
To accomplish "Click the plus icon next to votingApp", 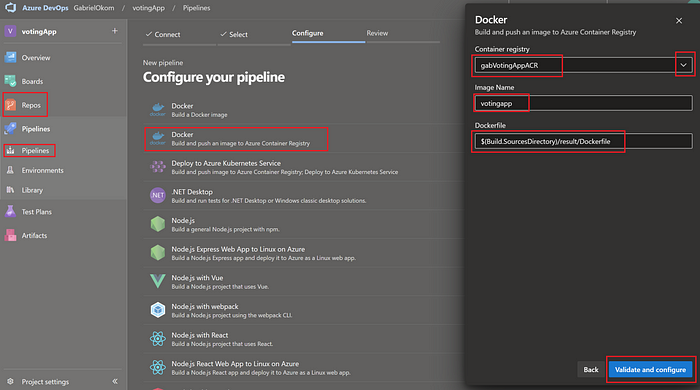I will 115,31.
